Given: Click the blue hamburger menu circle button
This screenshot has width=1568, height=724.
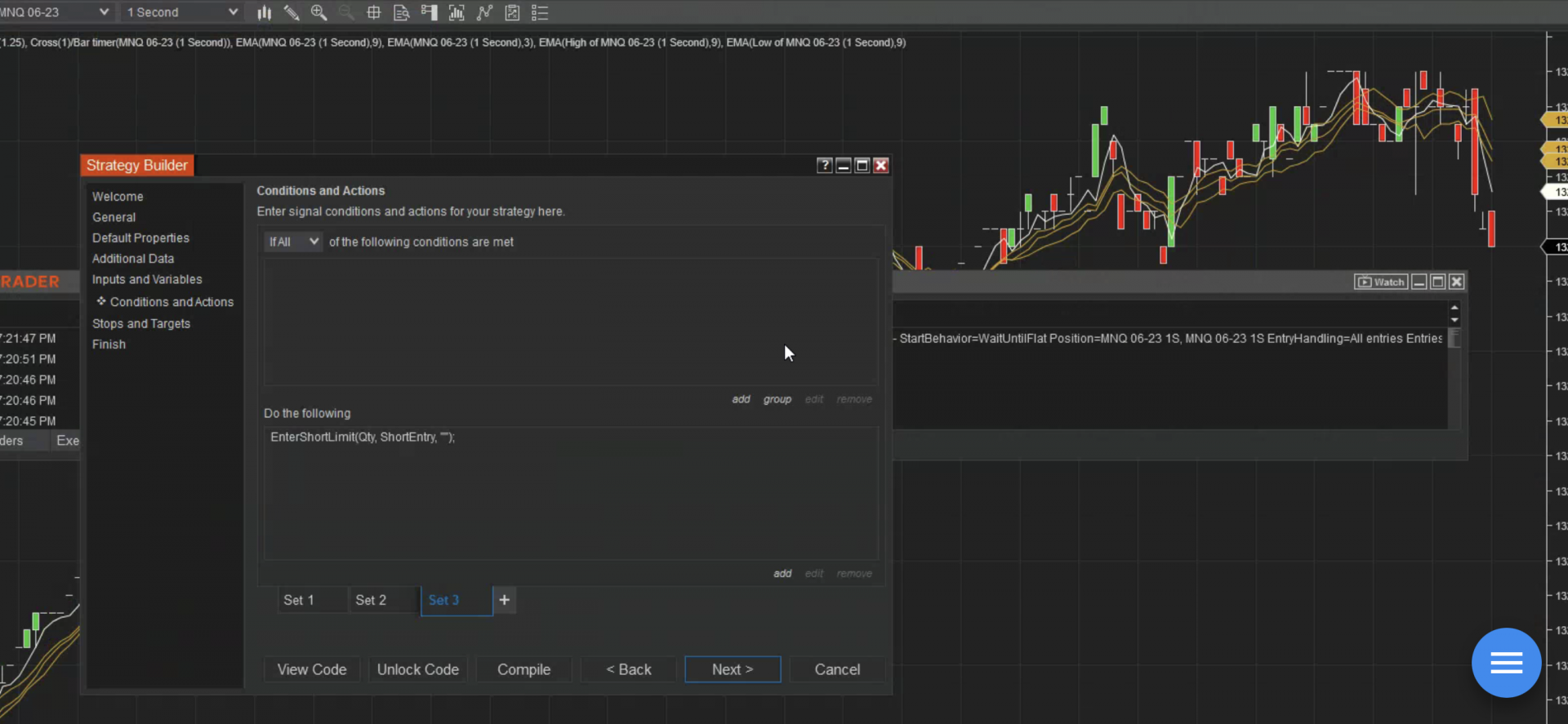Looking at the screenshot, I should pos(1506,663).
